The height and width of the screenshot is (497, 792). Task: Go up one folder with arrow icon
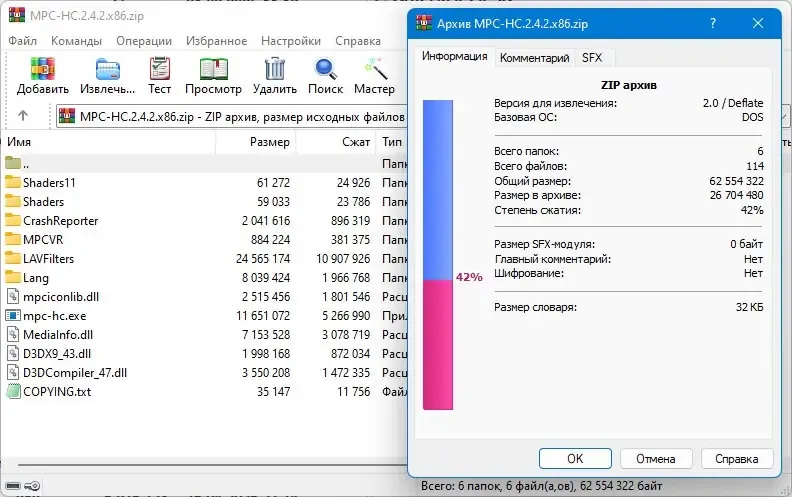tap(23, 116)
